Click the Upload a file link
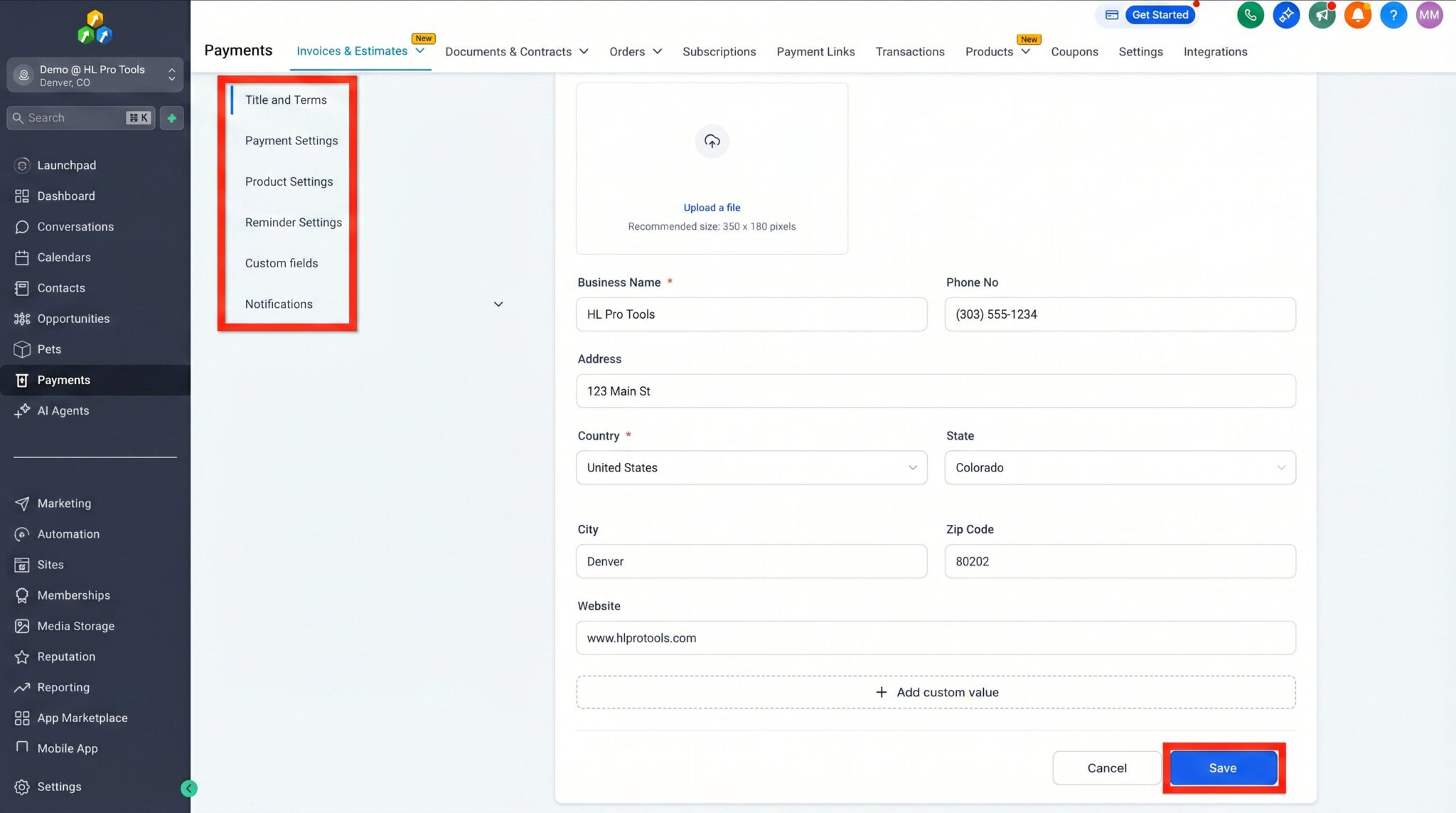This screenshot has height=813, width=1456. click(712, 208)
